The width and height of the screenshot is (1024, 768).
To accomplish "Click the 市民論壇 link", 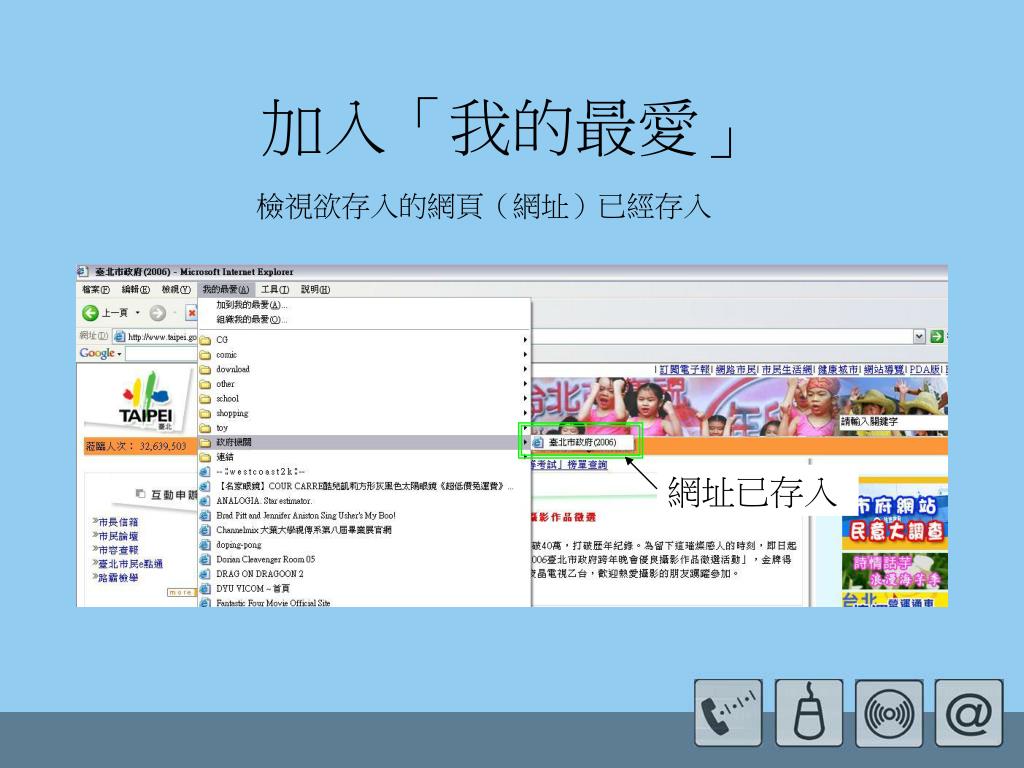I will tap(118, 536).
